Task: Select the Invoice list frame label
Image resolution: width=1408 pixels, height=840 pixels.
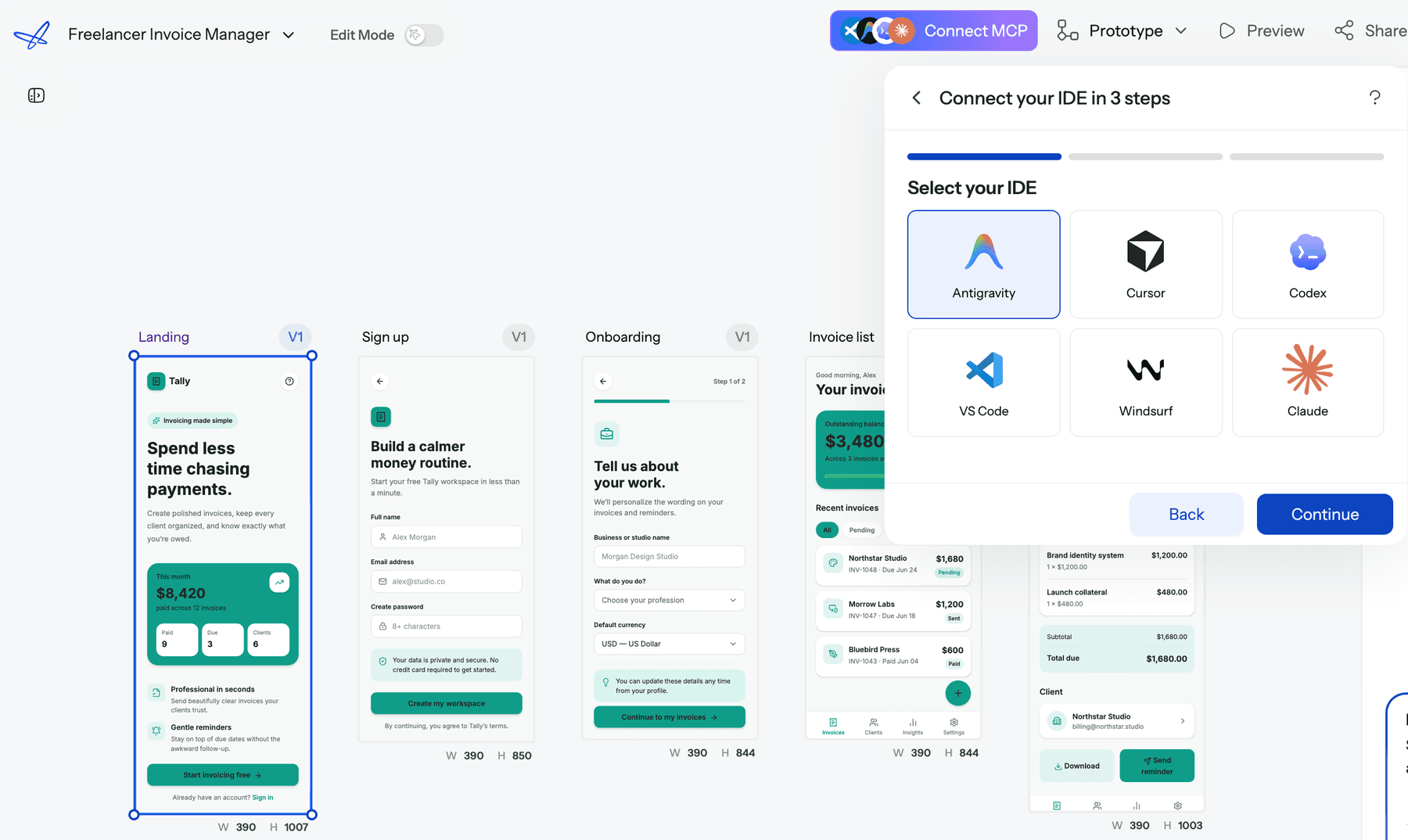Action: (x=842, y=337)
